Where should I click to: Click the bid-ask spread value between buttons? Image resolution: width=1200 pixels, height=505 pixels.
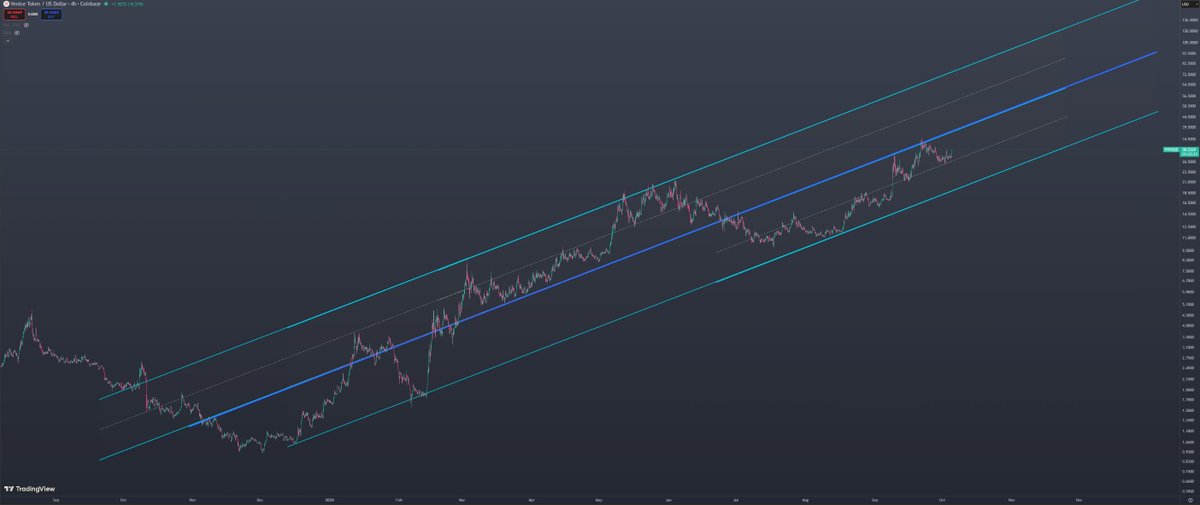33,14
